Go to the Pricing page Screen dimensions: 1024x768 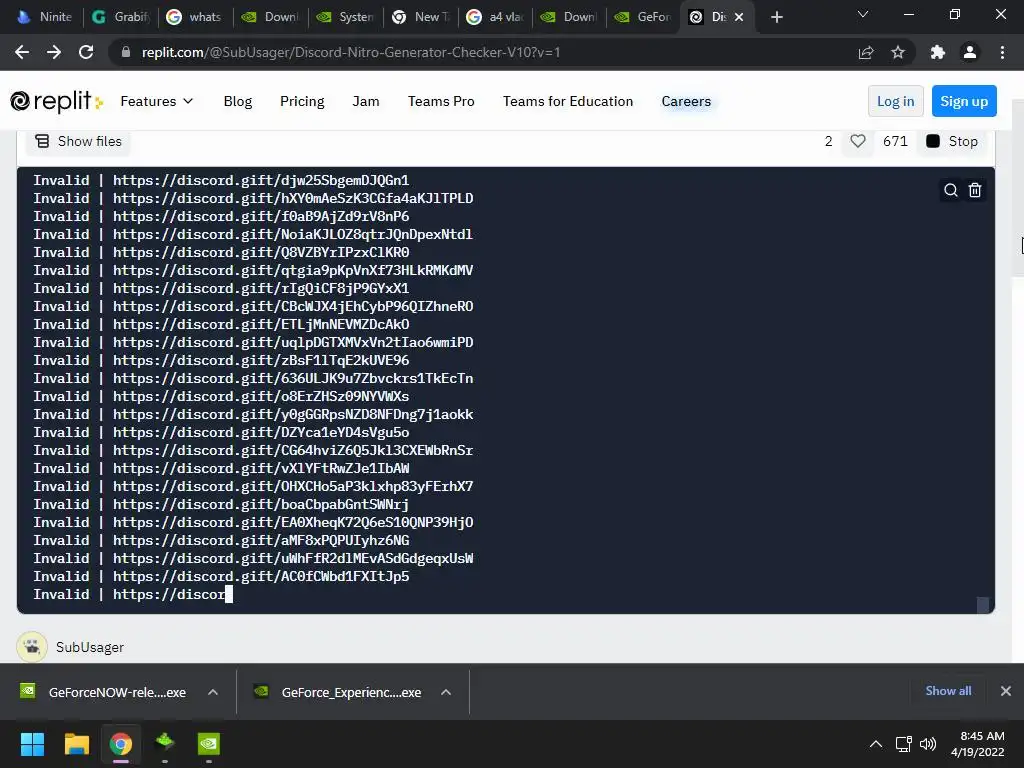click(302, 101)
